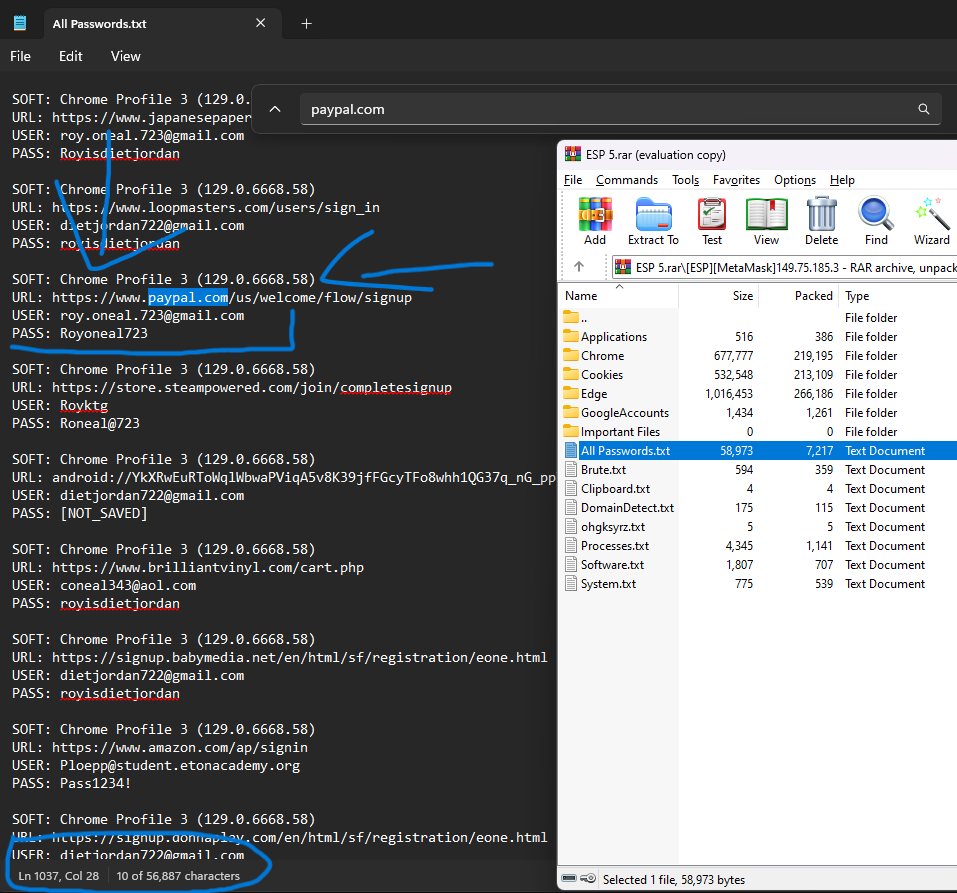Collapse the find bar with the chevron

275,109
